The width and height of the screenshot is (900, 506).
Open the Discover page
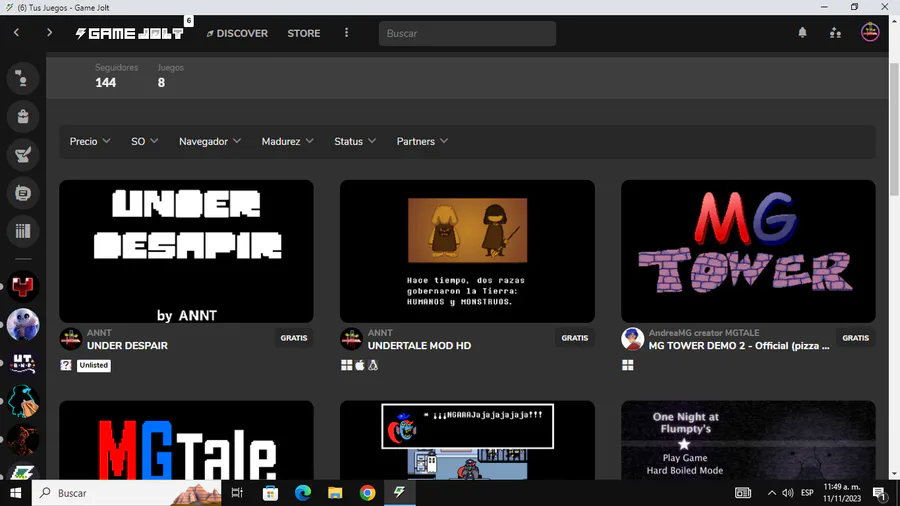pos(237,33)
